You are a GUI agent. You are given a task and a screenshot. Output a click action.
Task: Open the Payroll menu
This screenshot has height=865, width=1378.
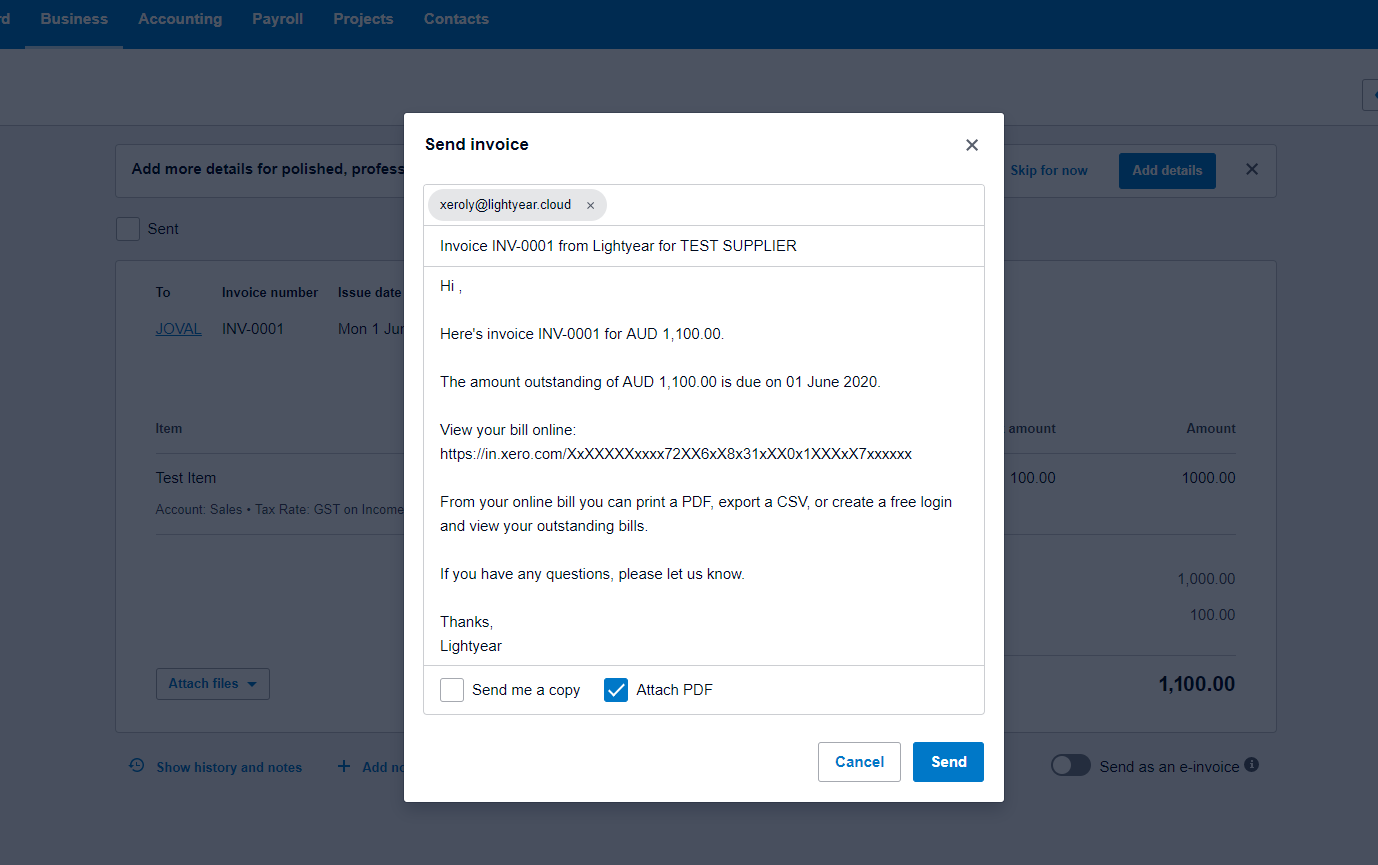278,19
